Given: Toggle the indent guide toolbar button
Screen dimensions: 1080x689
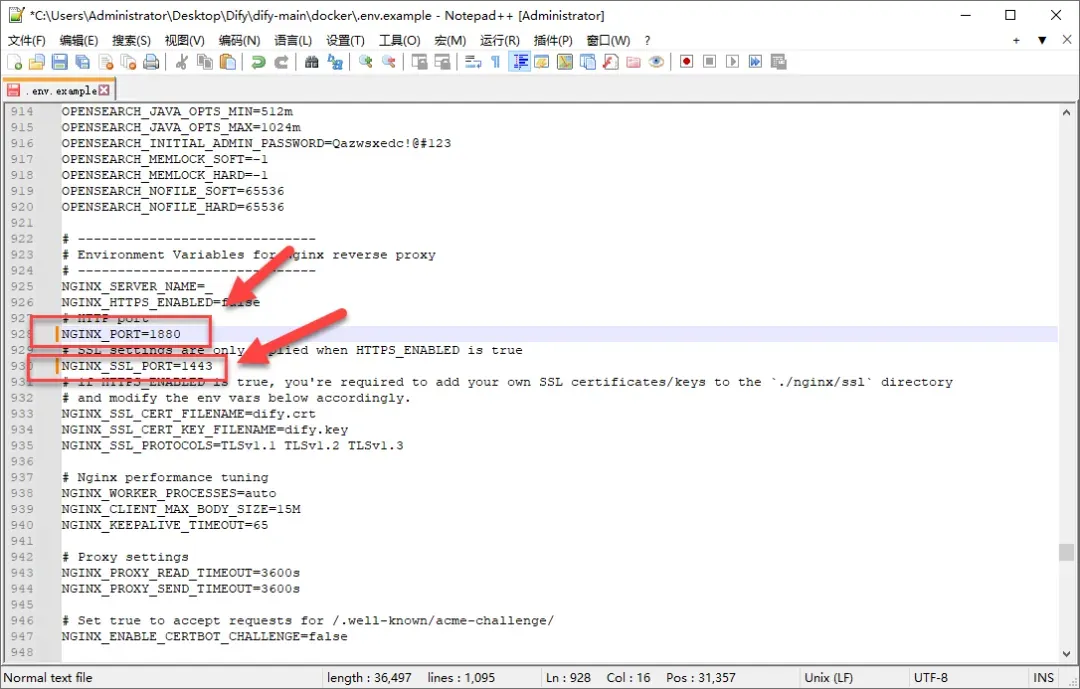Looking at the screenshot, I should pos(519,62).
